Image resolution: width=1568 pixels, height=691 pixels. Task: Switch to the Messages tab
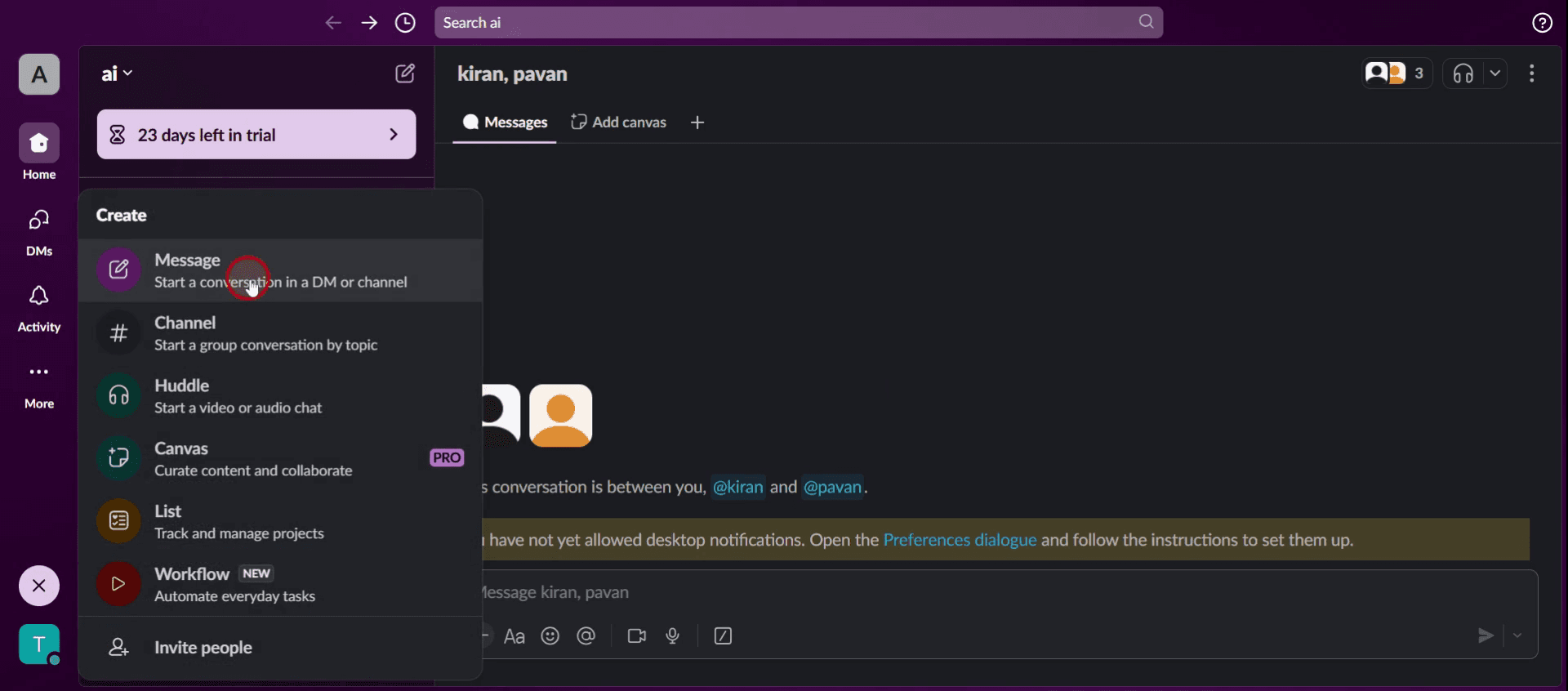tap(505, 123)
